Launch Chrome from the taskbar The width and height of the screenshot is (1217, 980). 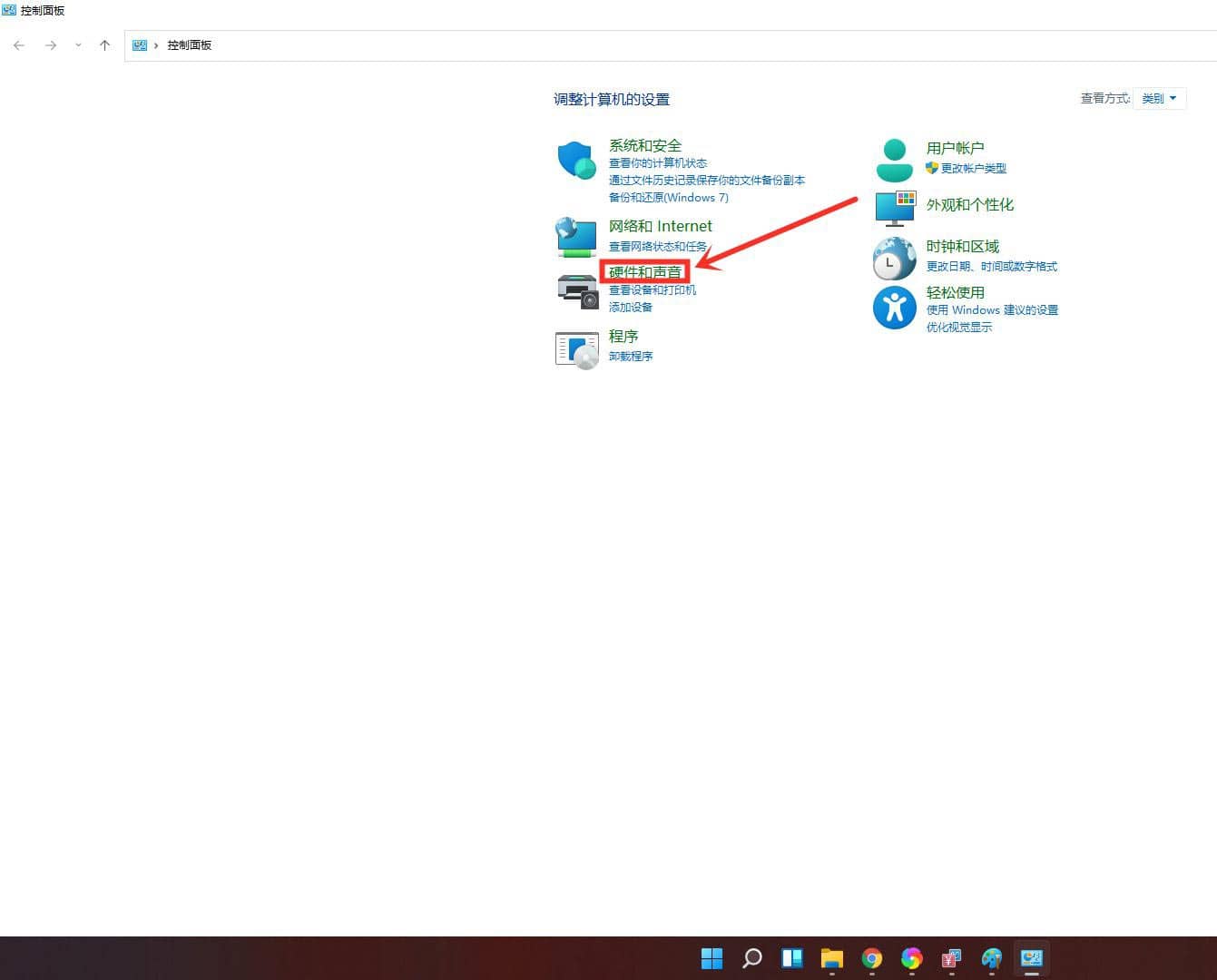[871, 957]
